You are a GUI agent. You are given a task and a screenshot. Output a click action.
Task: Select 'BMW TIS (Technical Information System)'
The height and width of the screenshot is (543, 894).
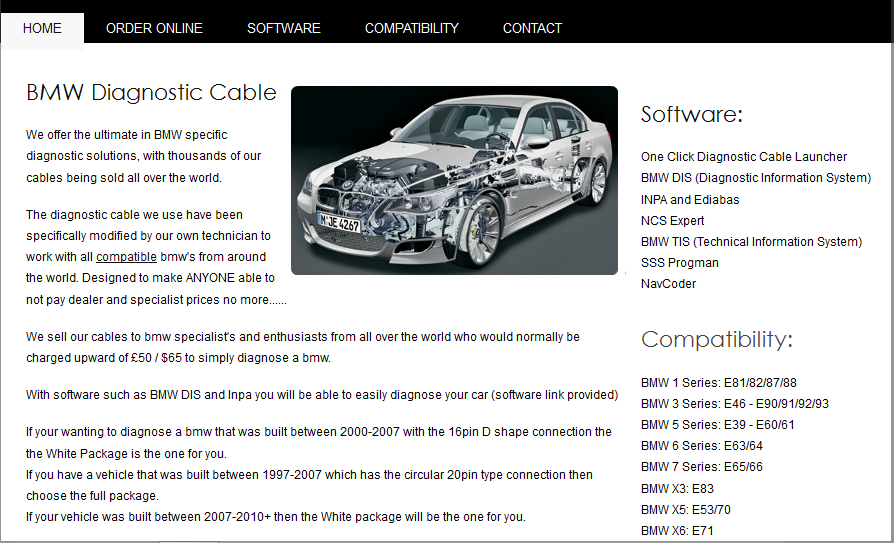click(x=751, y=242)
